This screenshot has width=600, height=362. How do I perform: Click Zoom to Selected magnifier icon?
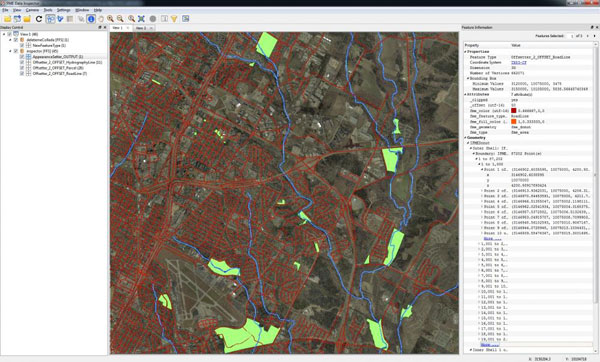131,19
